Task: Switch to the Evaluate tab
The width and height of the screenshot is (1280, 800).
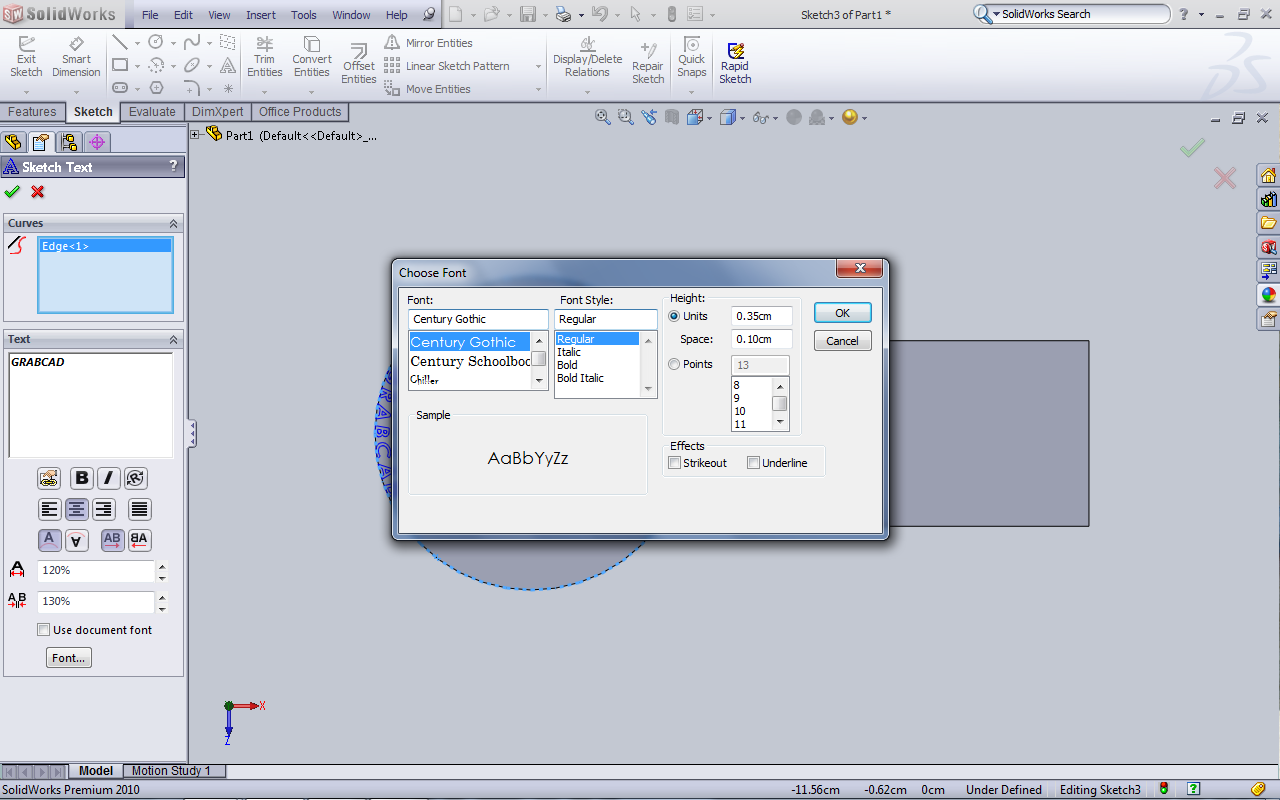Action: point(152,112)
